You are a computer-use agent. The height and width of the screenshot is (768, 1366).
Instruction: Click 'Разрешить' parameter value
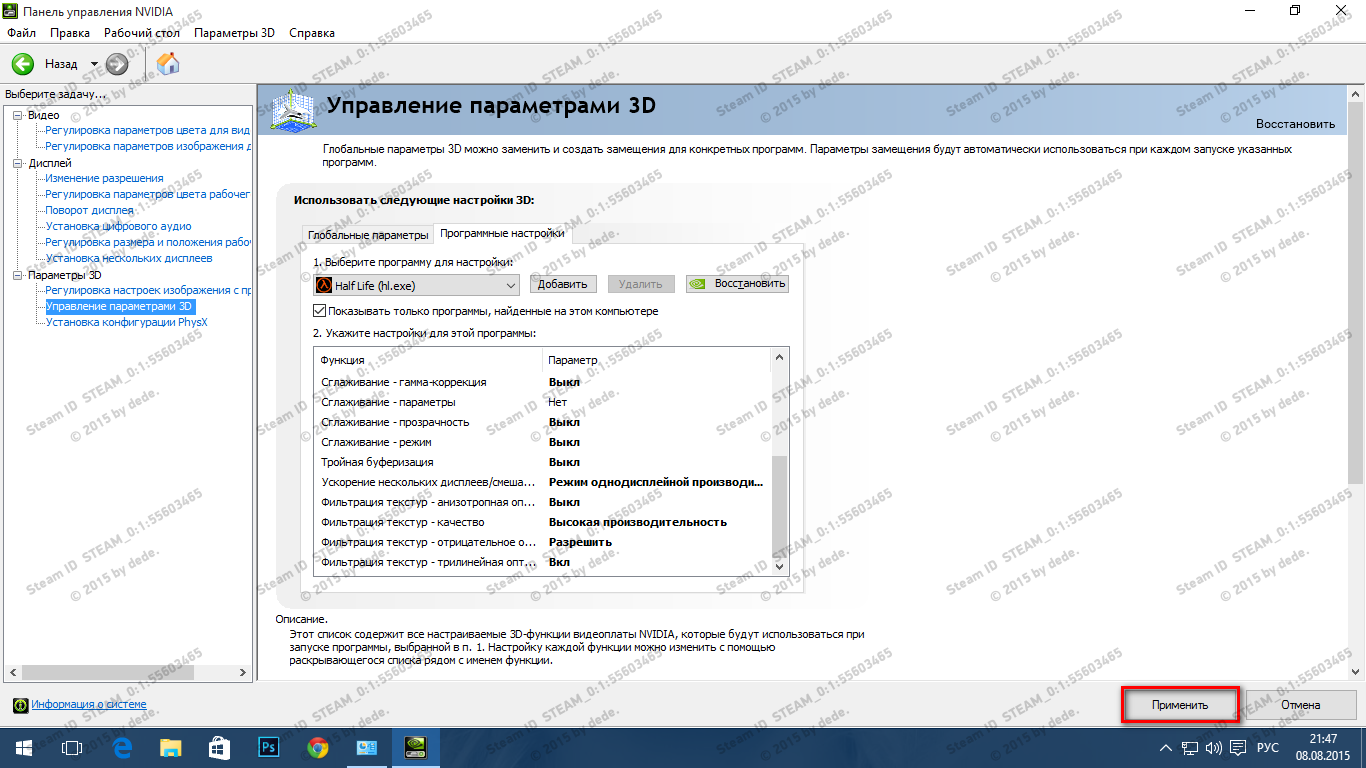(x=580, y=542)
